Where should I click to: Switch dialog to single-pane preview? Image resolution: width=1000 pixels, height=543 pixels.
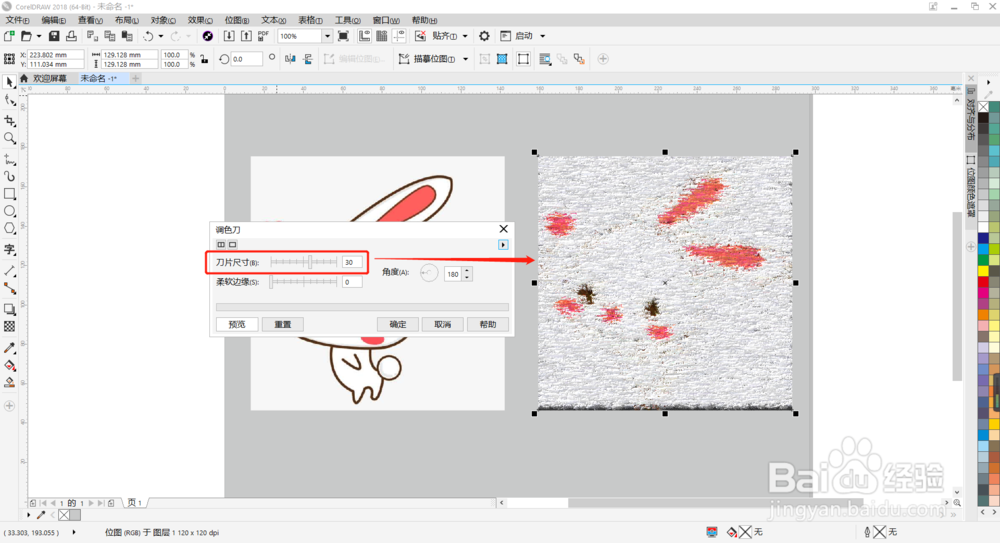coord(233,244)
